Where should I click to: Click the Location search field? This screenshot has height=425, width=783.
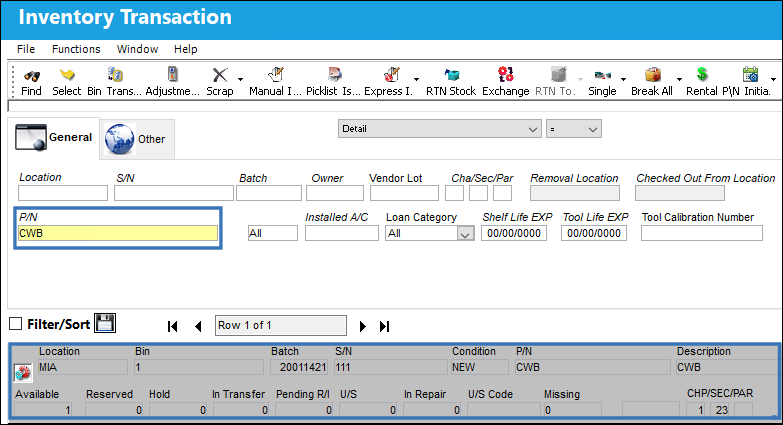pos(63,193)
